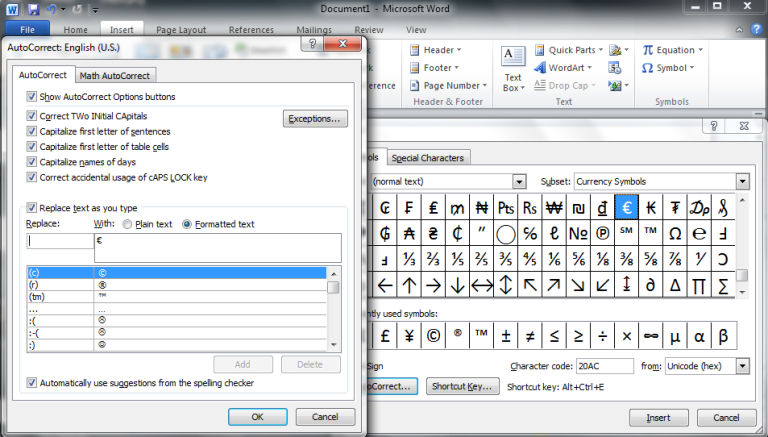
Task: Select the yen sign in recently used symbols
Action: click(409, 336)
